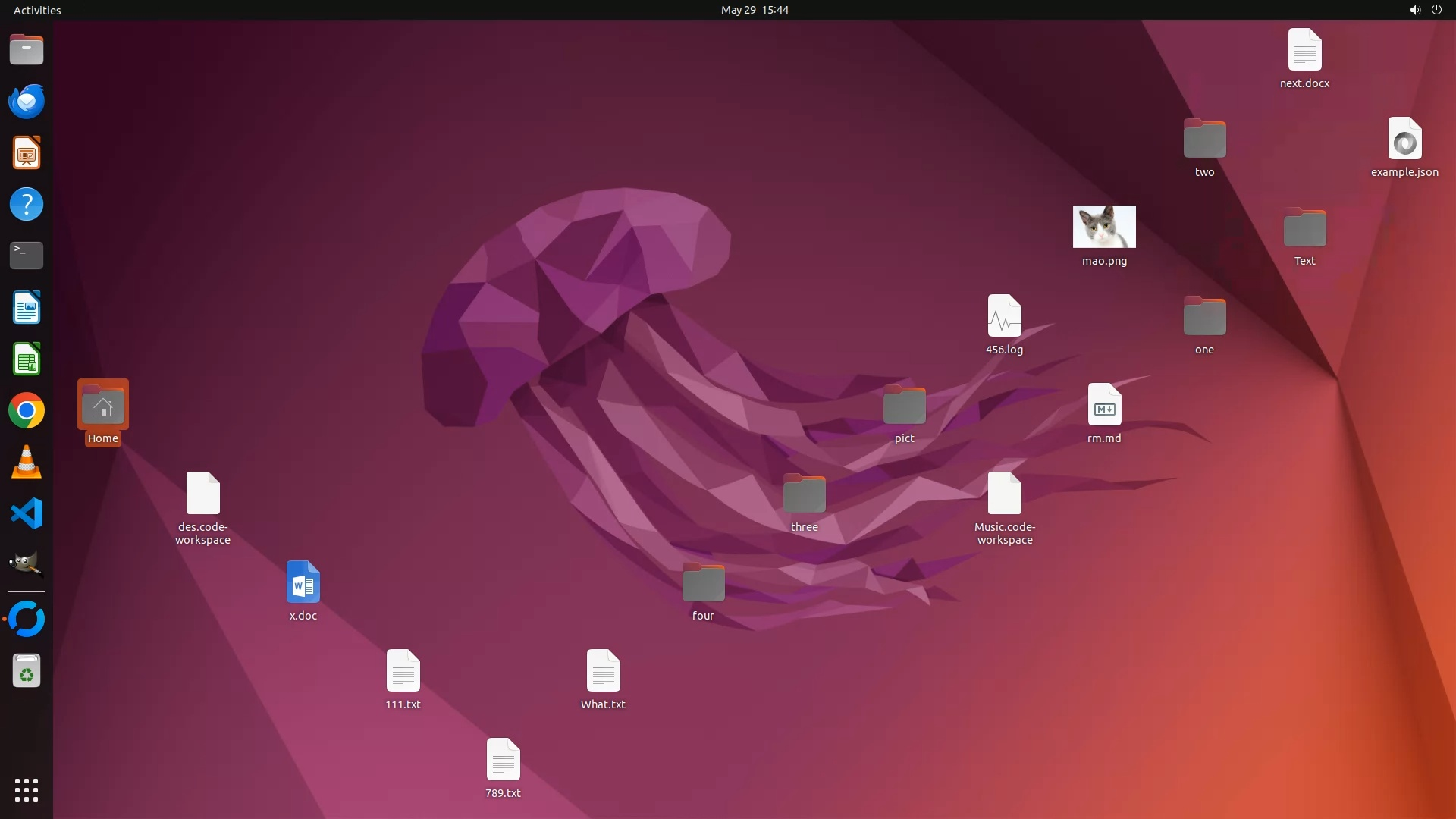
Task: Select the x.doc Word file
Action: pos(303,582)
